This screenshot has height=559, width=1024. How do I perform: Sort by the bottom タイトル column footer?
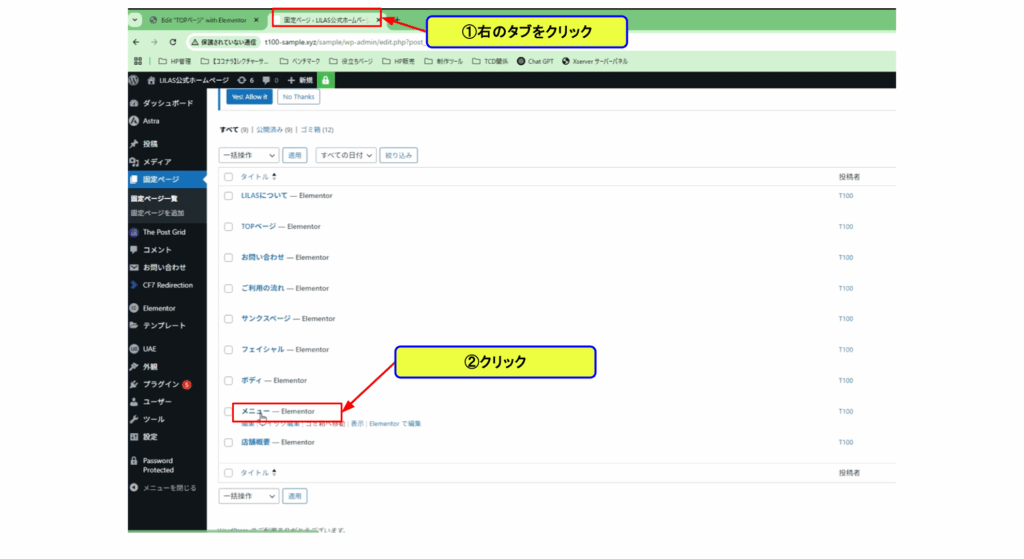point(258,473)
